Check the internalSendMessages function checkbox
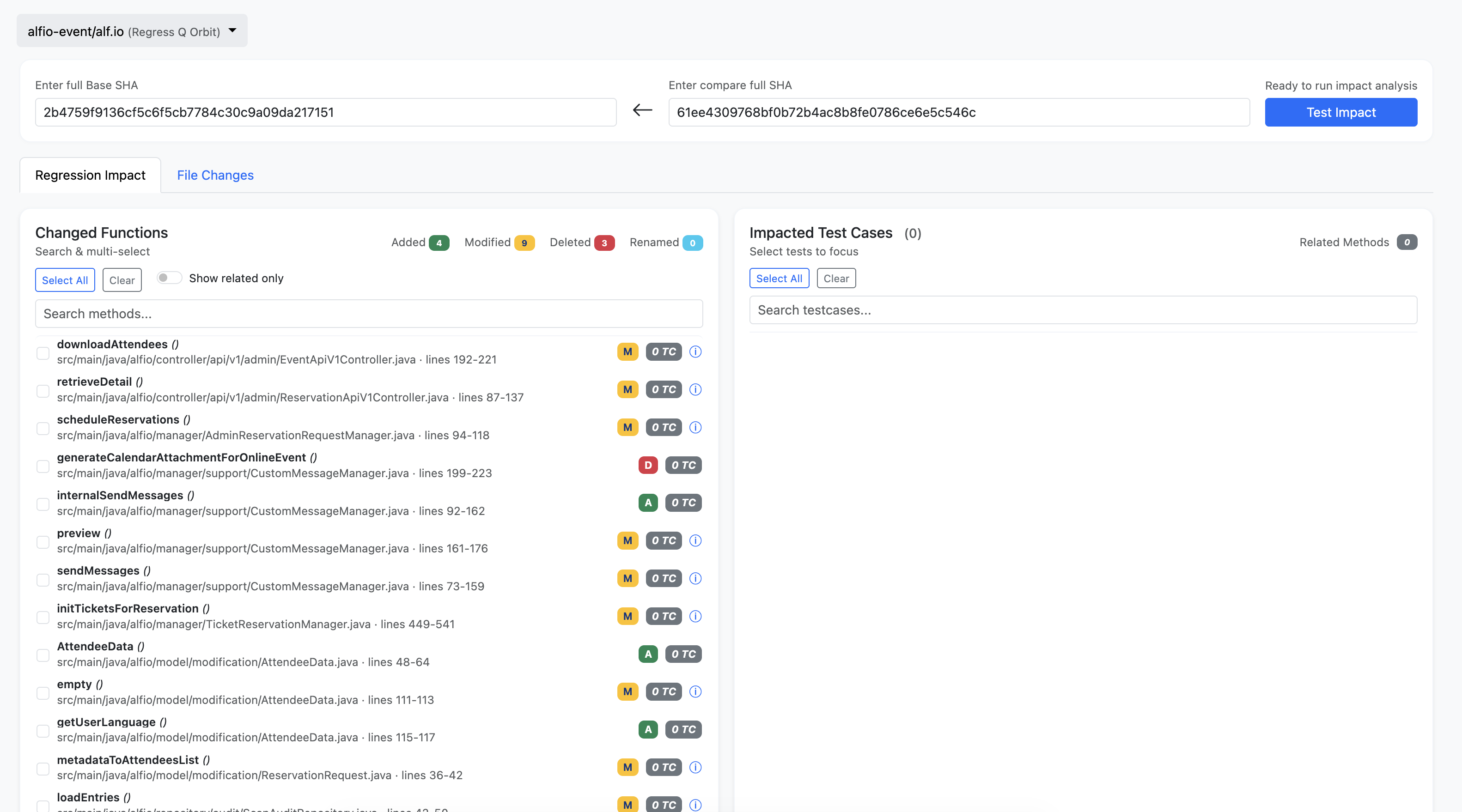This screenshot has height=812, width=1462. pyautogui.click(x=43, y=504)
